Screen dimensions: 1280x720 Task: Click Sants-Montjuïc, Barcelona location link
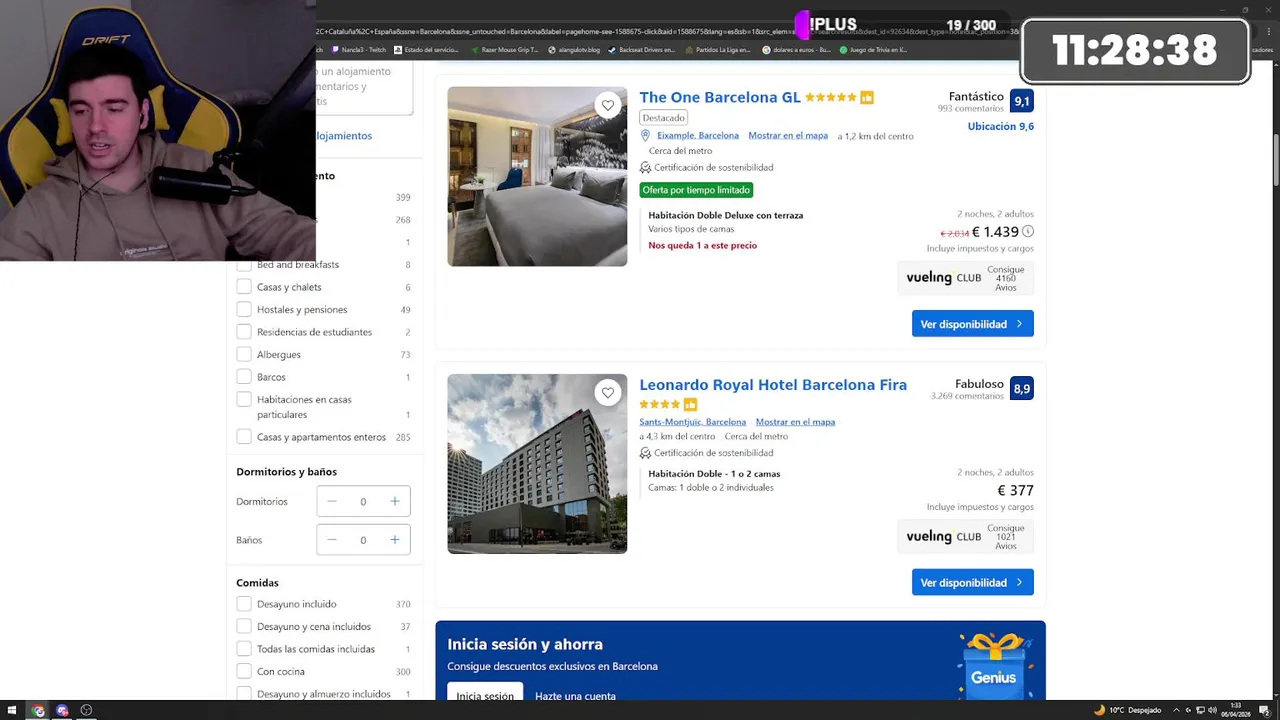click(692, 422)
